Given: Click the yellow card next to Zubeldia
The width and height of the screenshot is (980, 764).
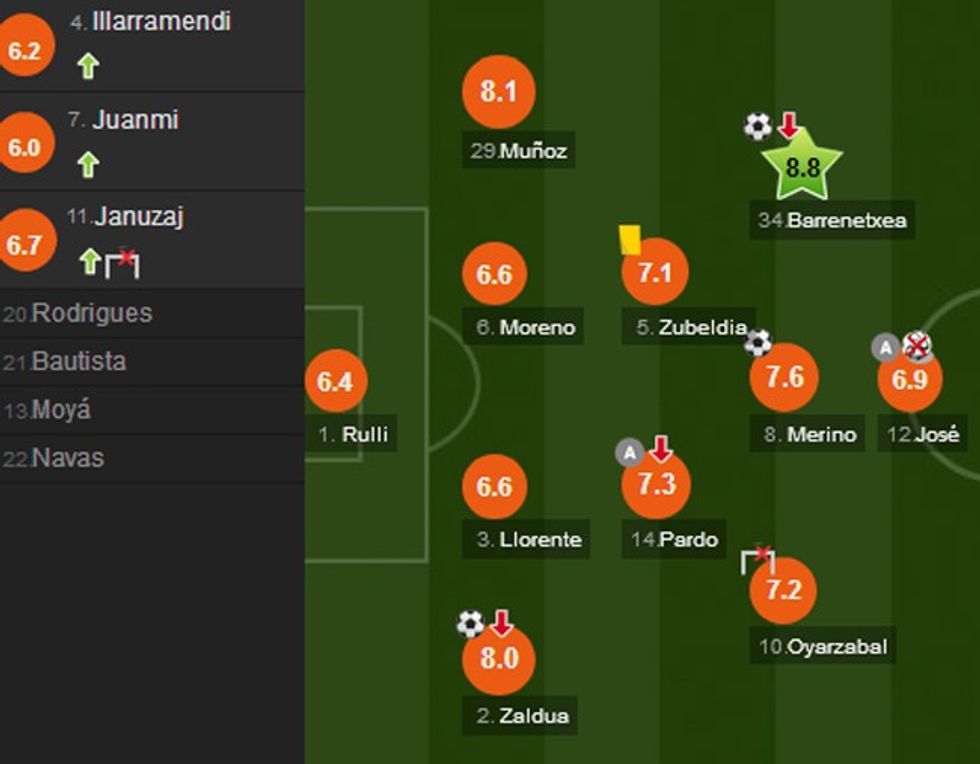Looking at the screenshot, I should tap(629, 240).
